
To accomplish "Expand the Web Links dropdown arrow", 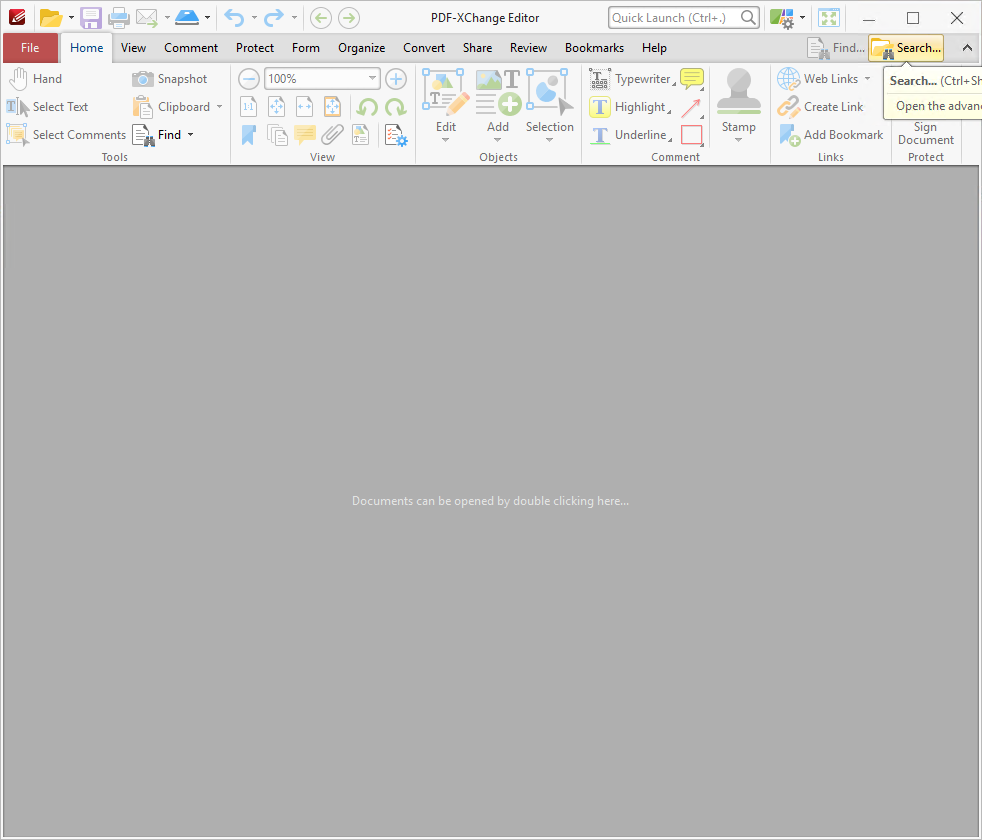I will click(867, 79).
